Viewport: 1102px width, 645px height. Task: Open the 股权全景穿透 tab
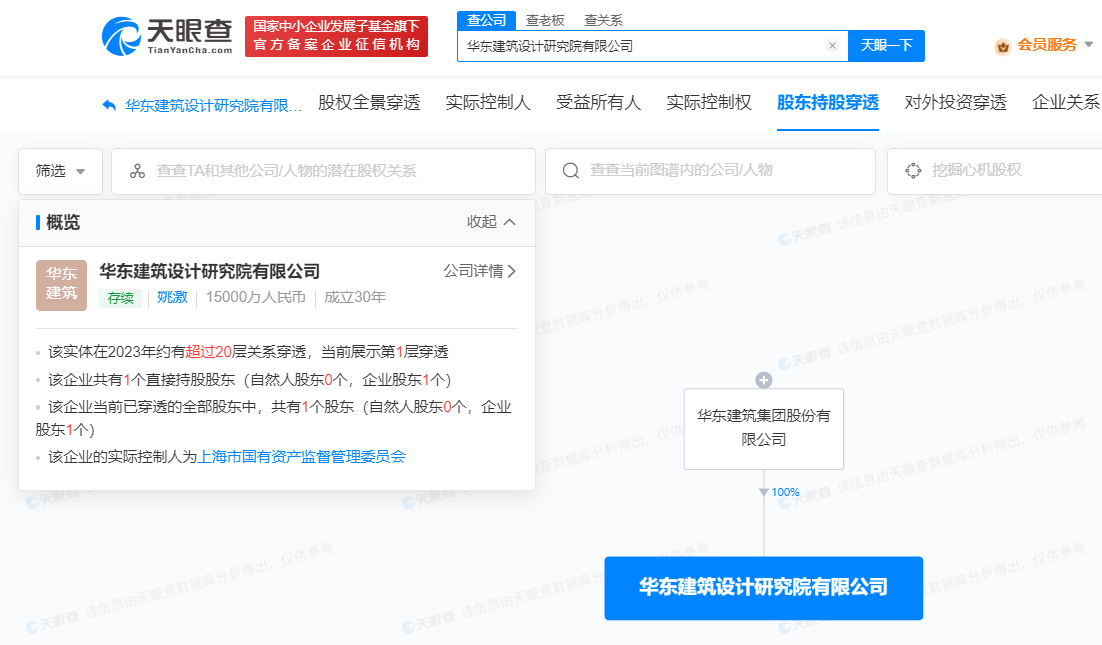tap(369, 102)
